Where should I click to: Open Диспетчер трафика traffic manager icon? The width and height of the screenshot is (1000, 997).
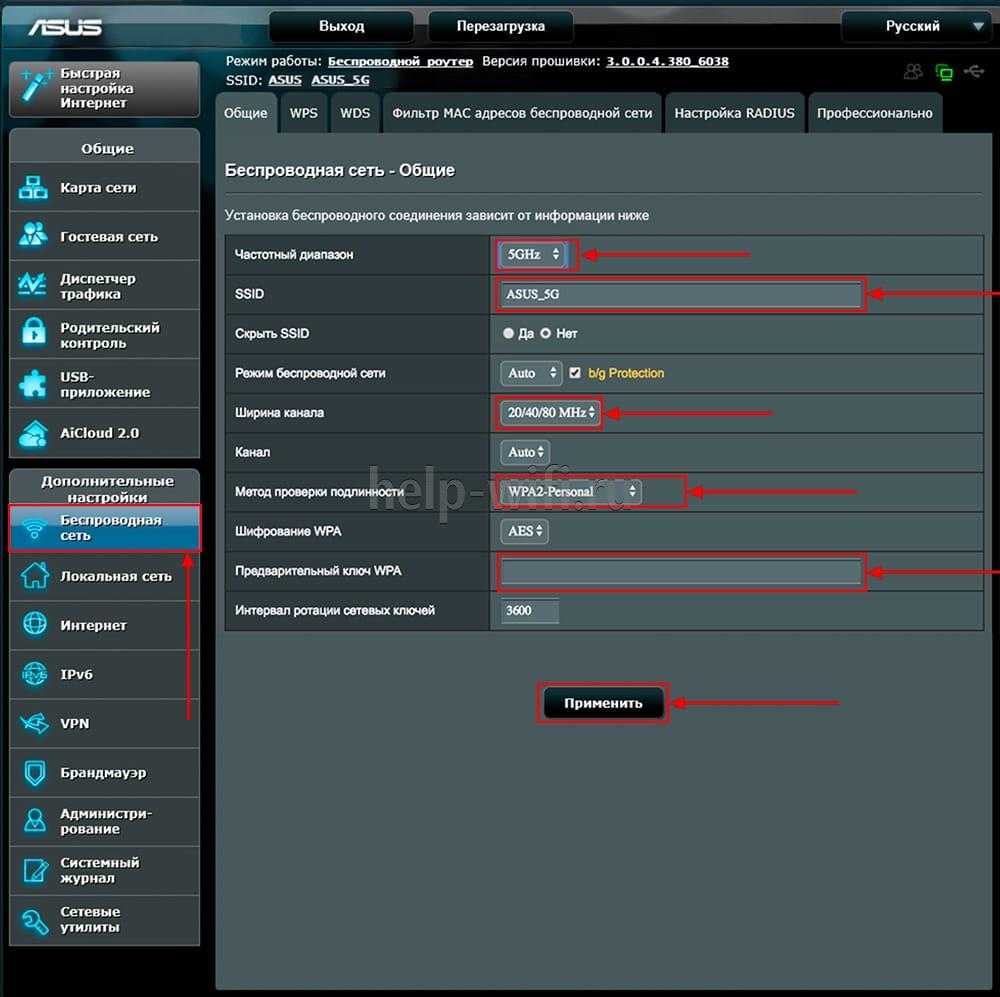click(x=34, y=286)
